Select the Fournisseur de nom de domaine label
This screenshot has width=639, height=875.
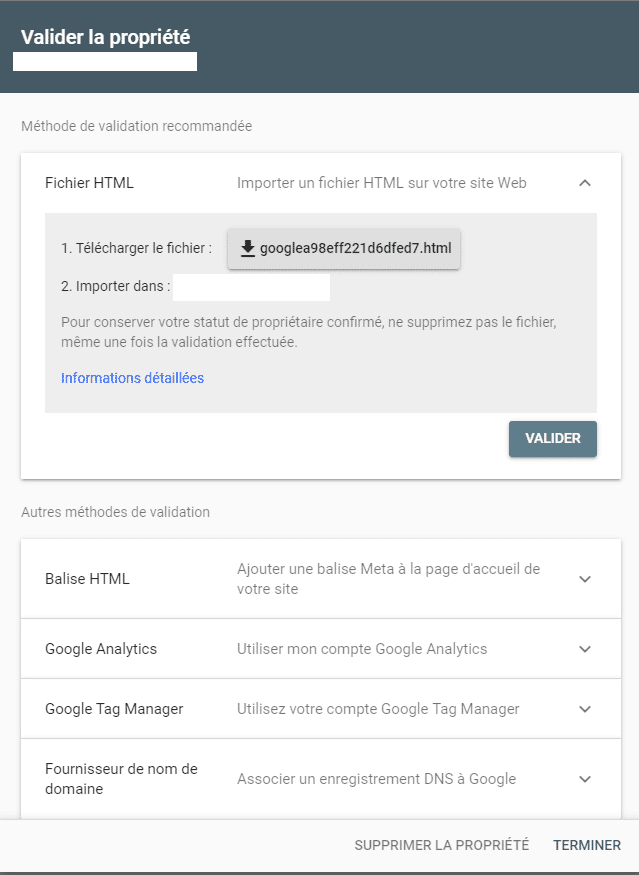(x=121, y=779)
